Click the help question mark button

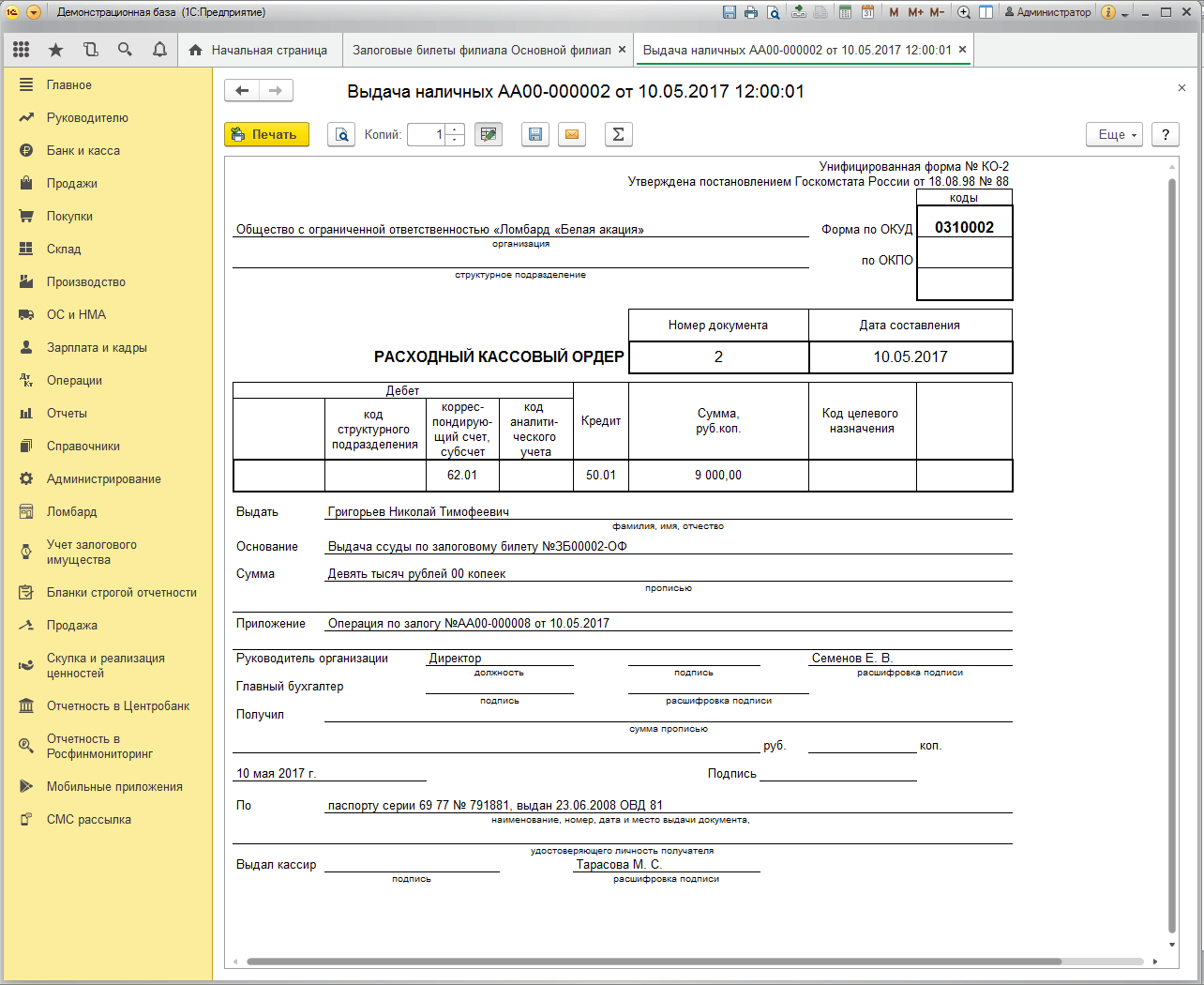pyautogui.click(x=1166, y=134)
